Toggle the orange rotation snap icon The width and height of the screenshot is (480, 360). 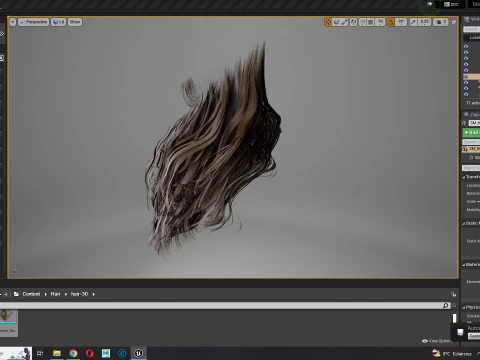pyautogui.click(x=391, y=22)
